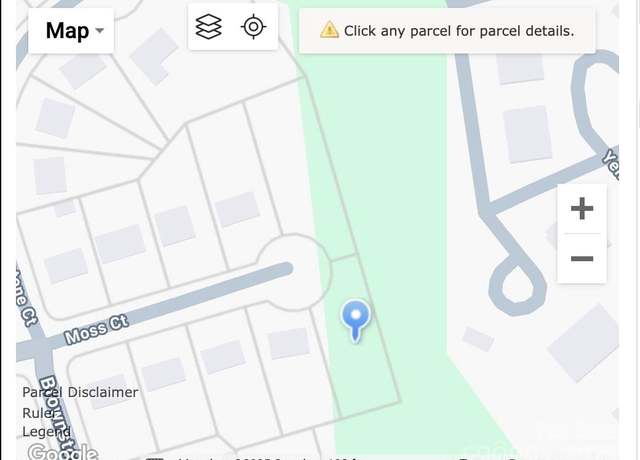
Task: Open the Map type dropdown
Action: click(x=71, y=31)
